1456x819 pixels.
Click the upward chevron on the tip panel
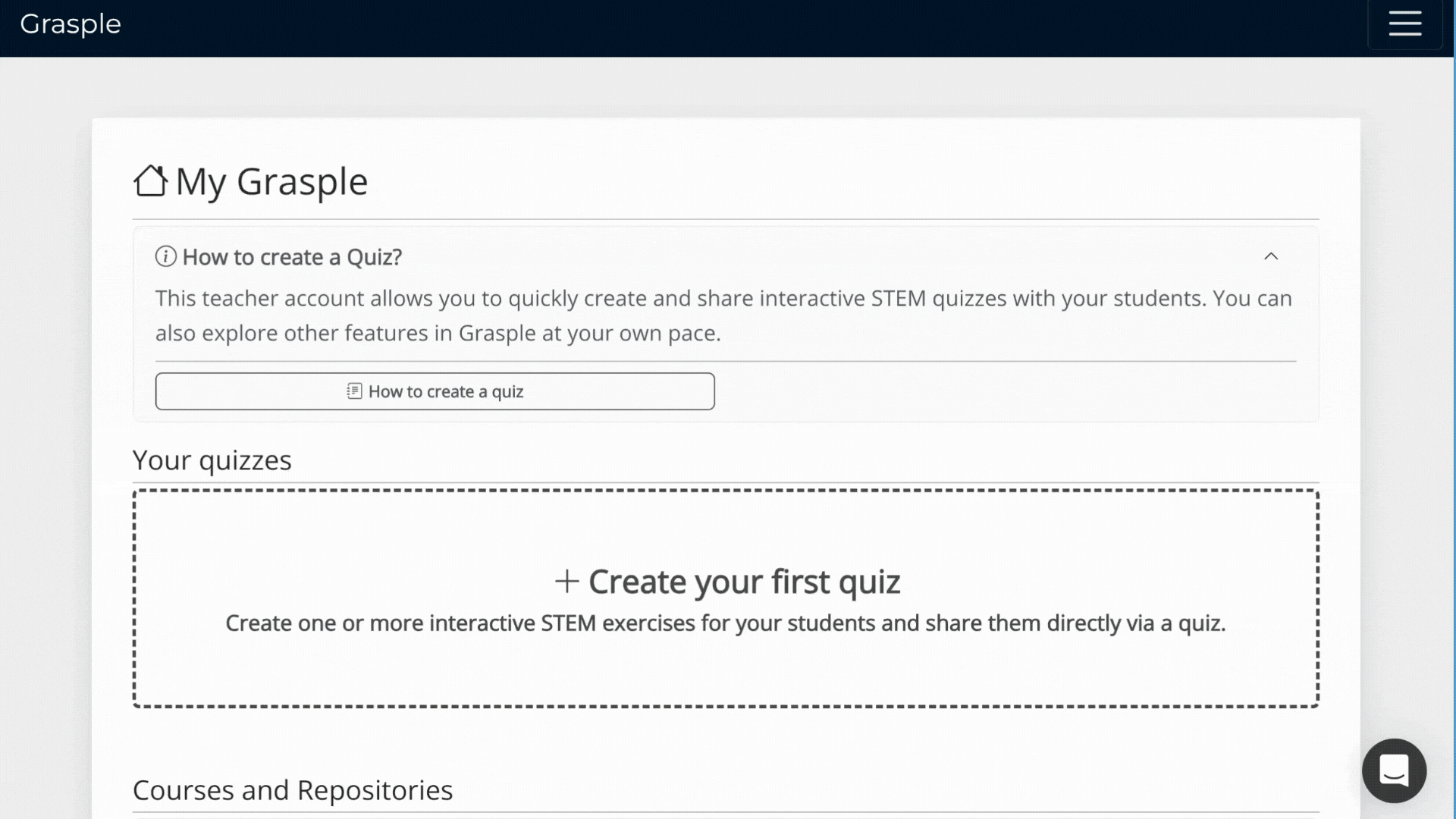[1271, 256]
